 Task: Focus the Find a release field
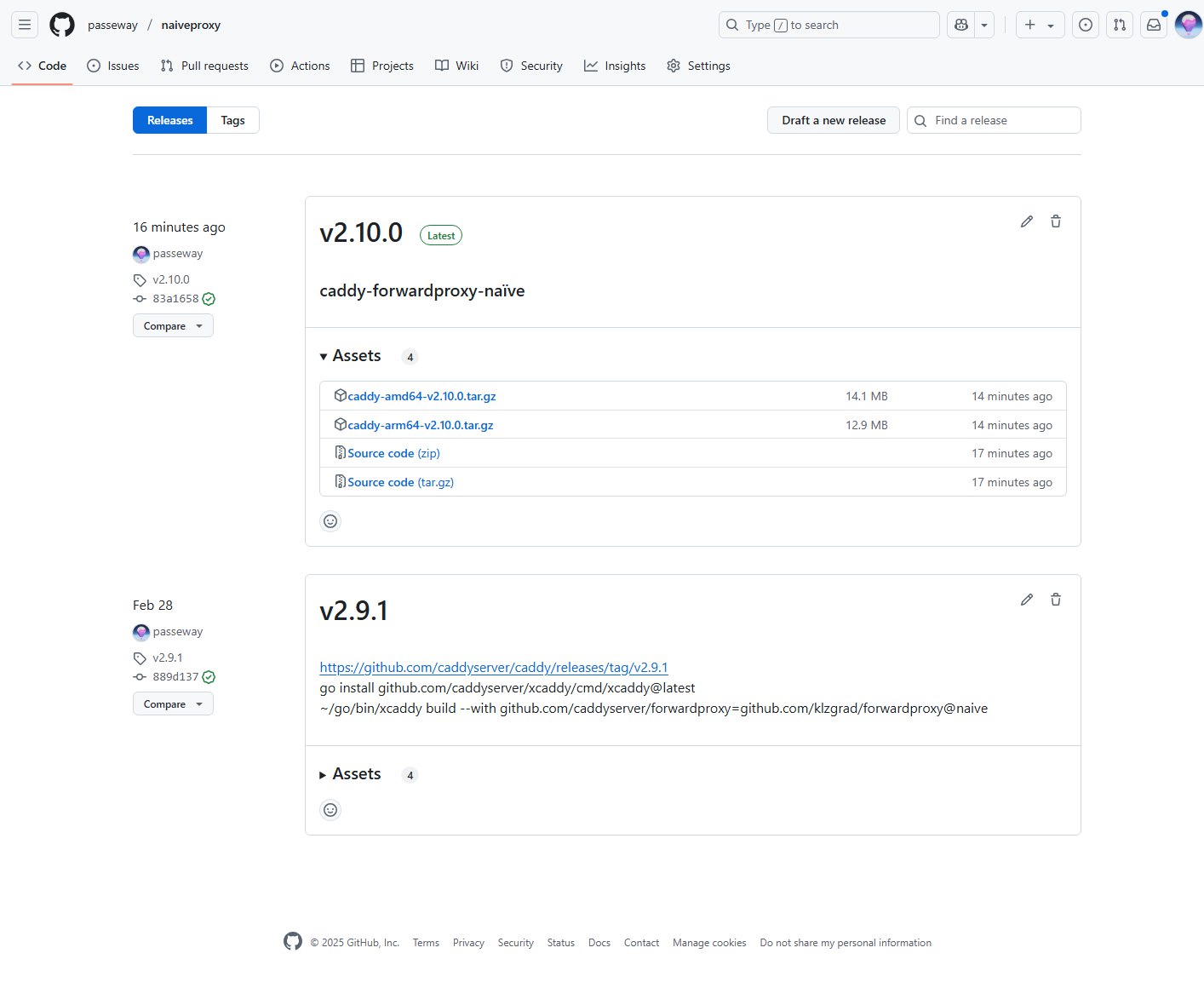(994, 120)
